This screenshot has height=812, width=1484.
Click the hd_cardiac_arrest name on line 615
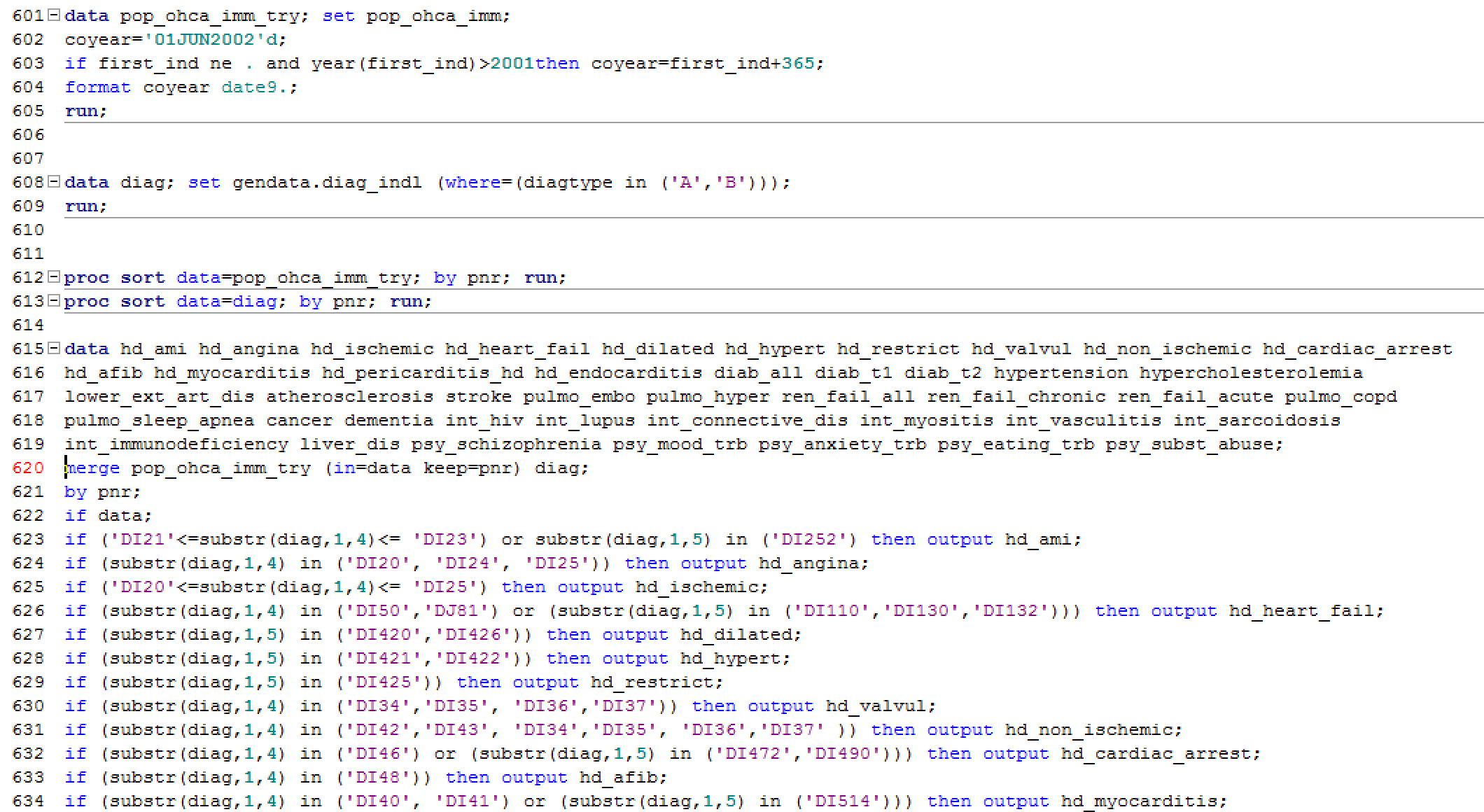(x=1357, y=349)
